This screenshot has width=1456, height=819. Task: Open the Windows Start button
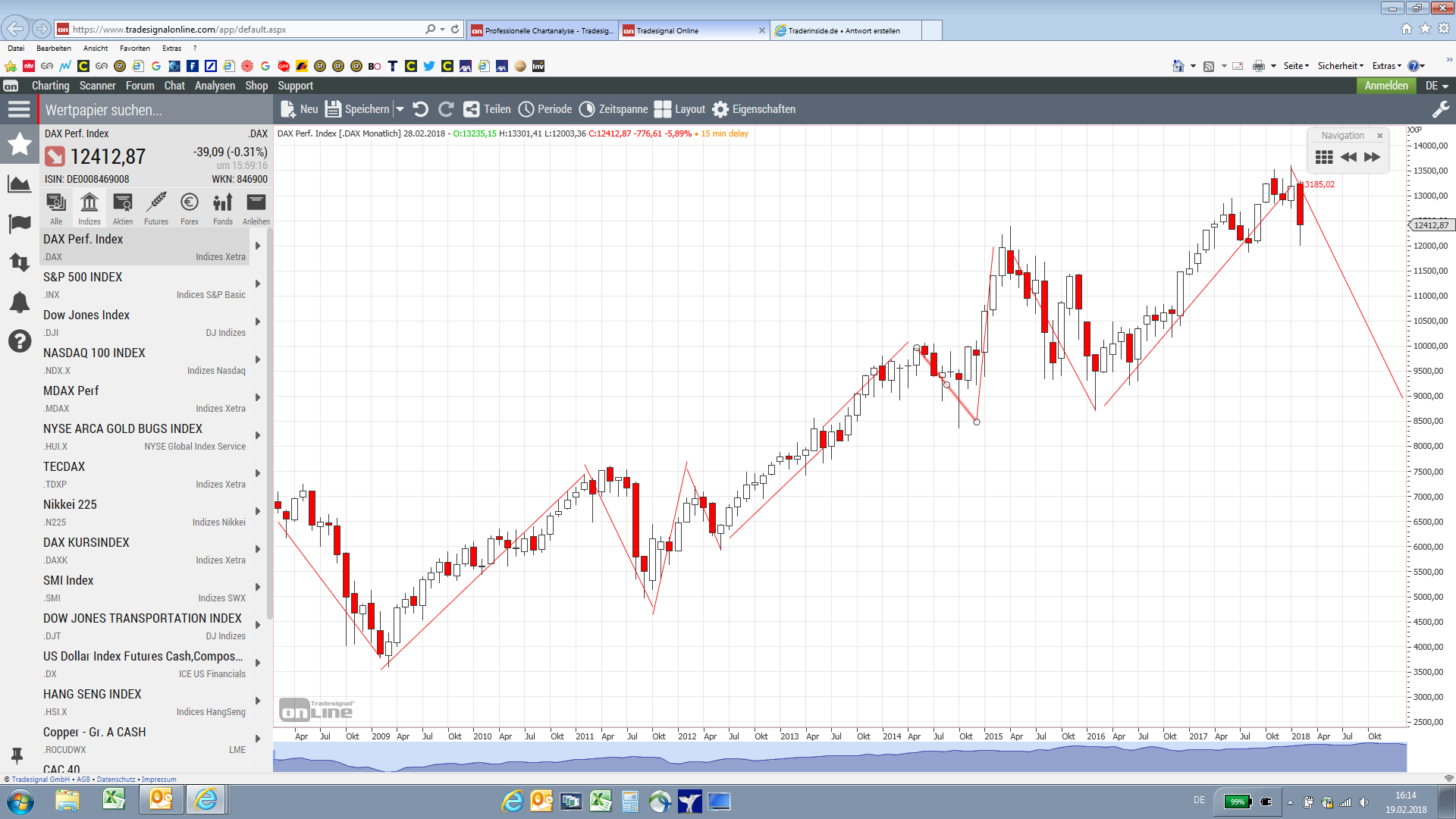[x=20, y=801]
